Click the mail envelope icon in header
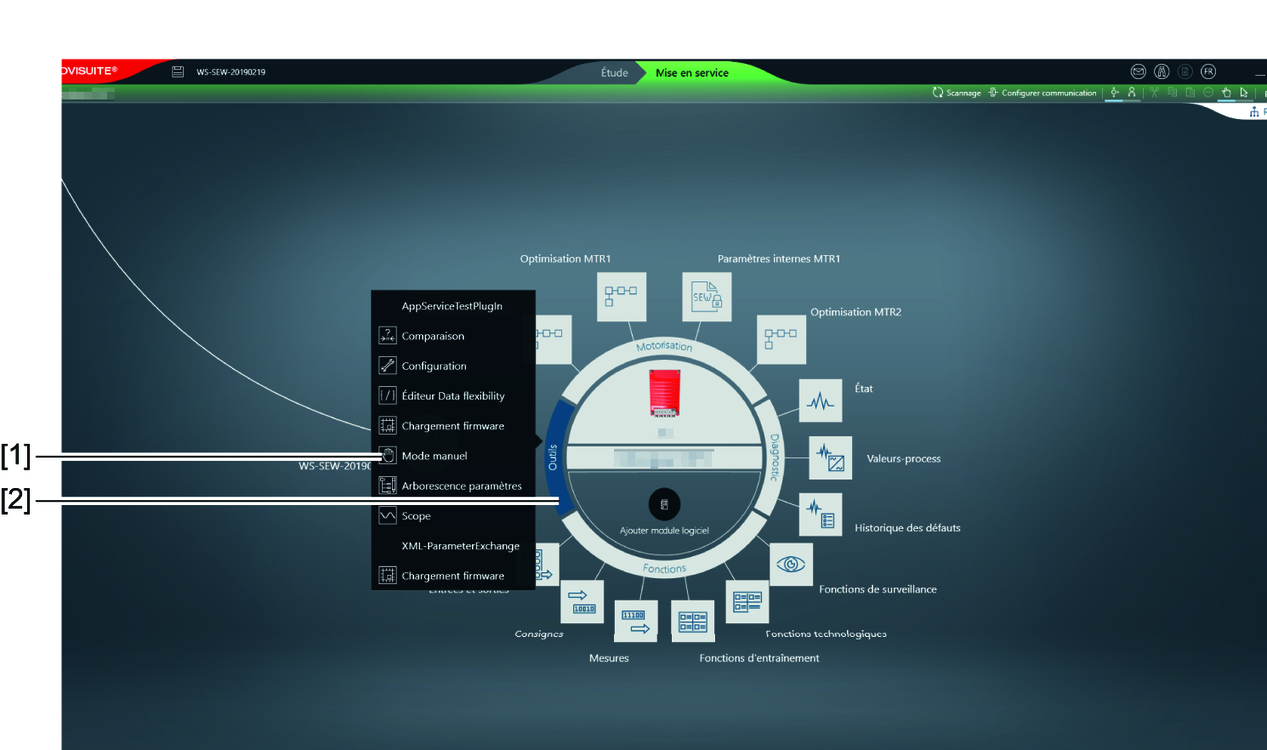This screenshot has width=1267, height=750. 1138,72
